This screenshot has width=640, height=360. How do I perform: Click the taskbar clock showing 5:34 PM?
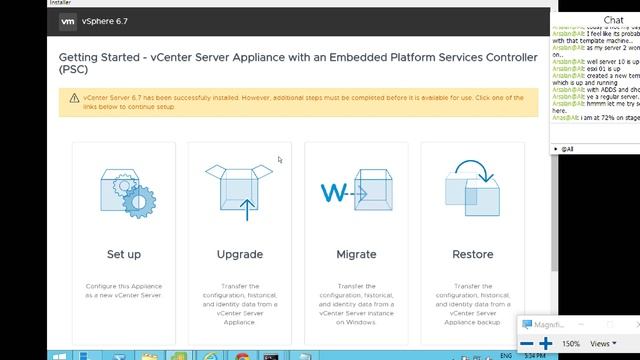click(535, 356)
